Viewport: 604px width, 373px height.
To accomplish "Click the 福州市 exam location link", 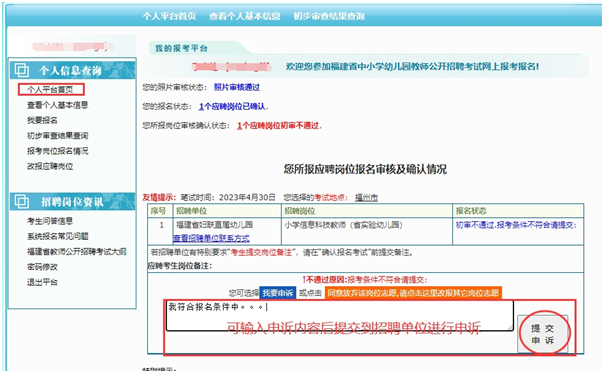I will 366,198.
